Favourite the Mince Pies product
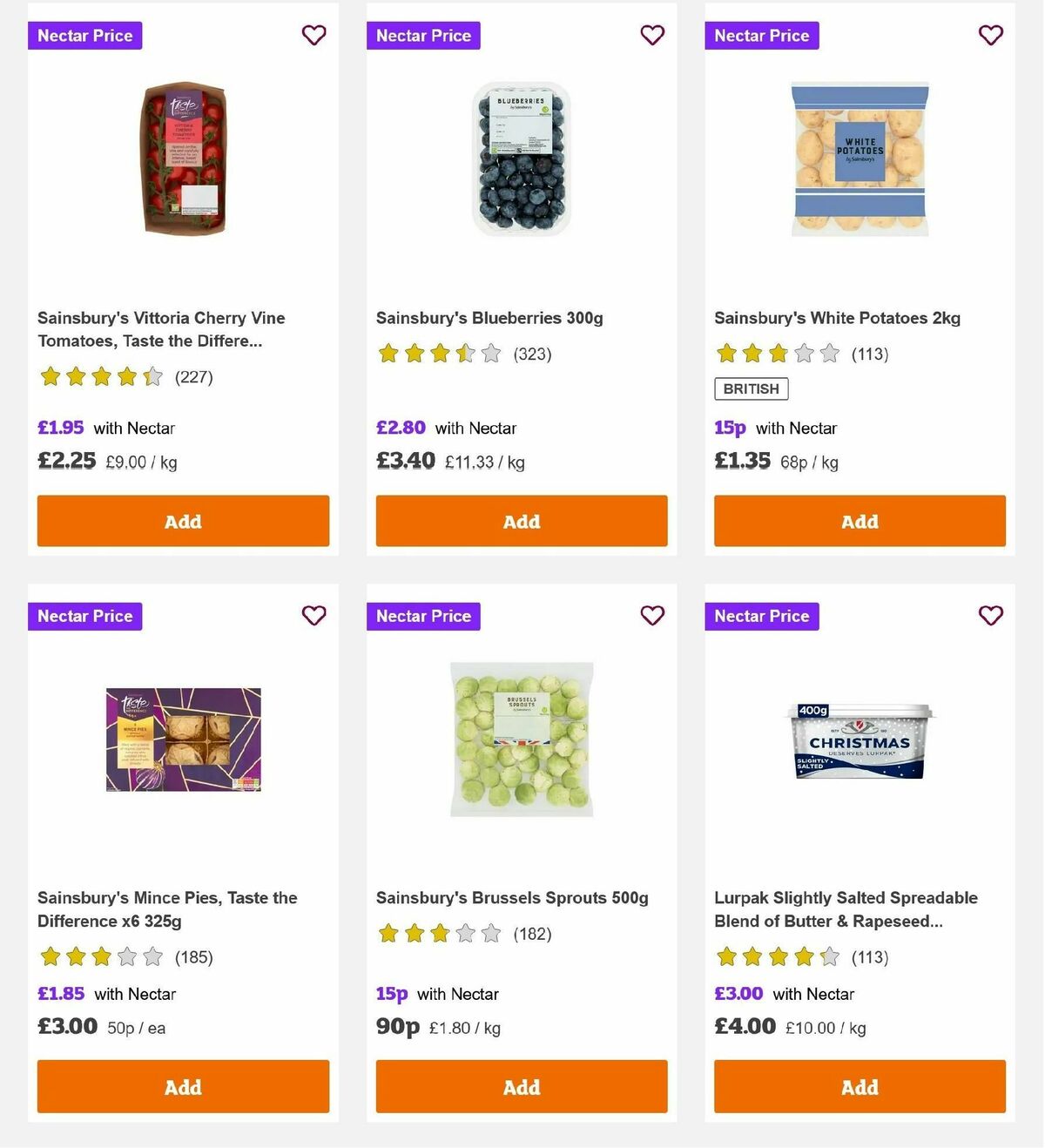Screen dimensions: 1045x1148 click(x=313, y=615)
